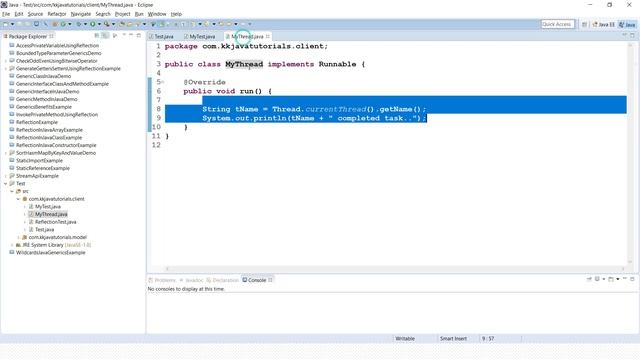Maximize the Package Explorer view
Image resolution: width=640 pixels, height=360 pixels.
tap(138, 36)
